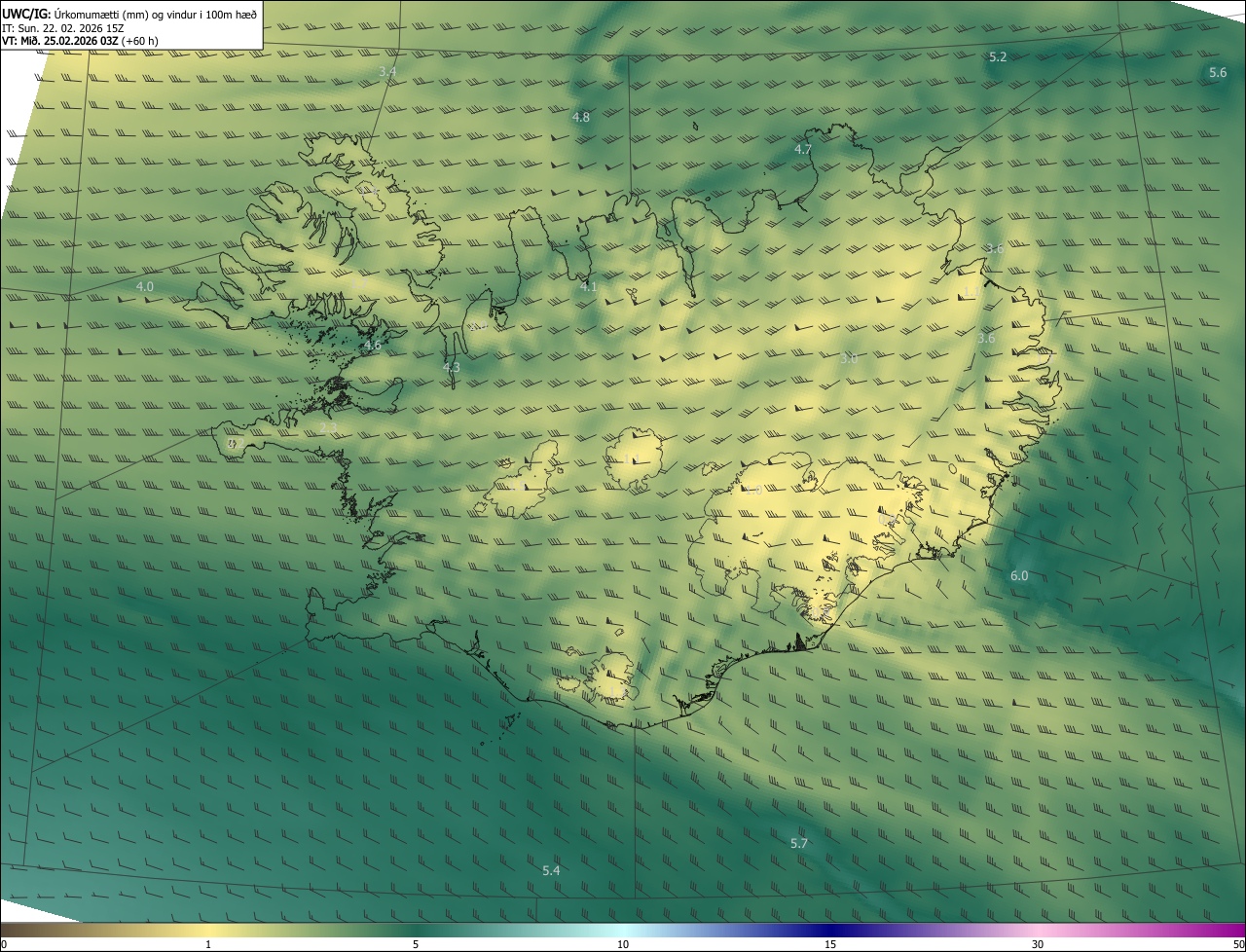The width and height of the screenshot is (1246, 952).
Task: Click the 5.2 value label on the map
Action: (998, 56)
